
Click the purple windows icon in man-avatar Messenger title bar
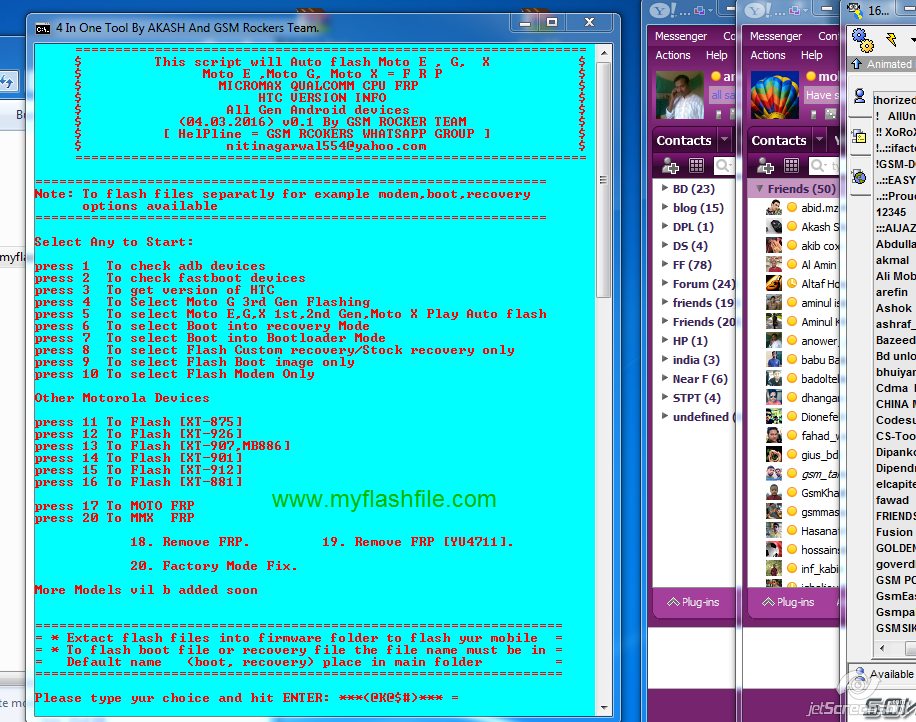tap(699, 10)
